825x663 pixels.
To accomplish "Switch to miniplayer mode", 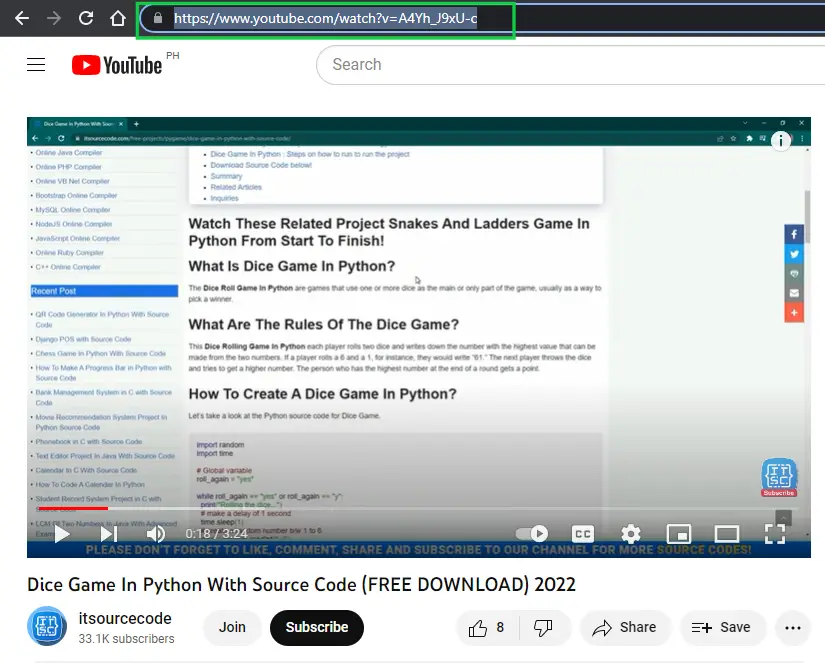I will (679, 534).
